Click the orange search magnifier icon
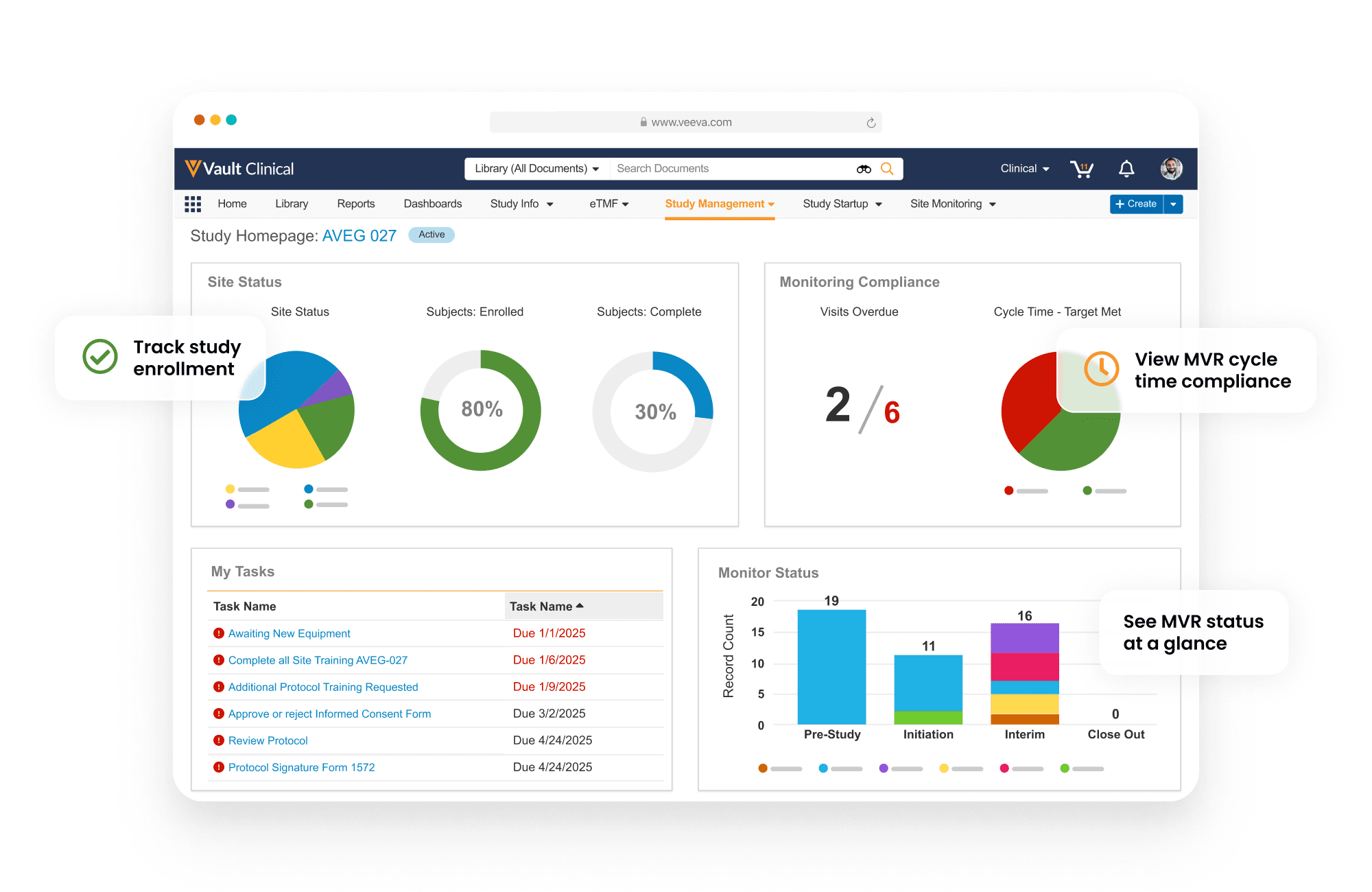Viewport: 1372px width, 892px height. pyautogui.click(x=887, y=169)
